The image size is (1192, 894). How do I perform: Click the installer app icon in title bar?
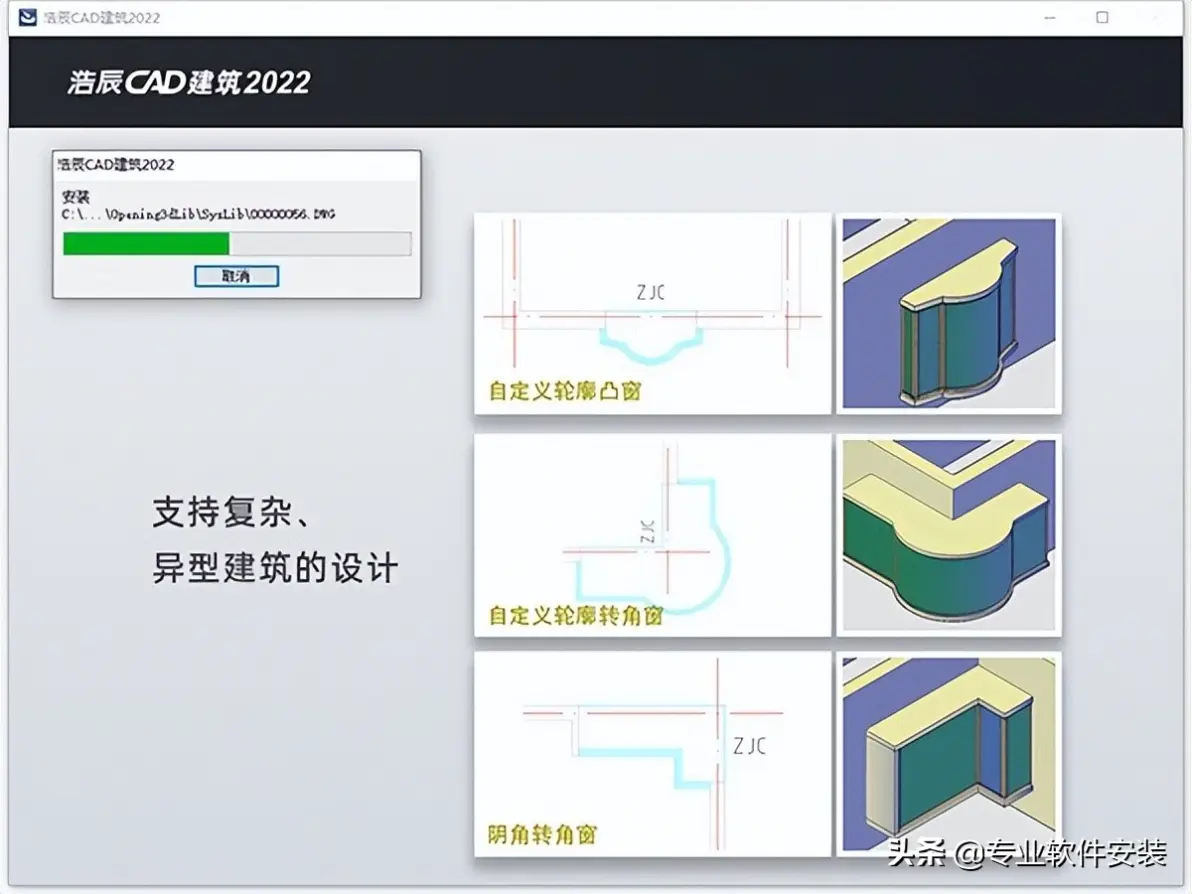(x=27, y=17)
